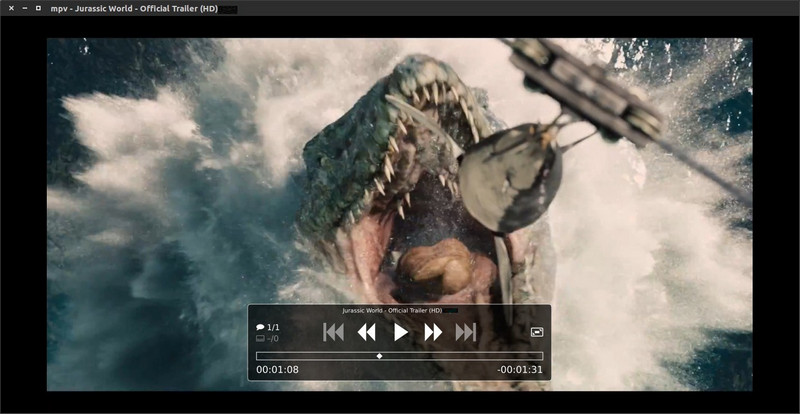The width and height of the screenshot is (800, 414).
Task: Cycle the subtitle track showing -/0
Action: [x=268, y=339]
